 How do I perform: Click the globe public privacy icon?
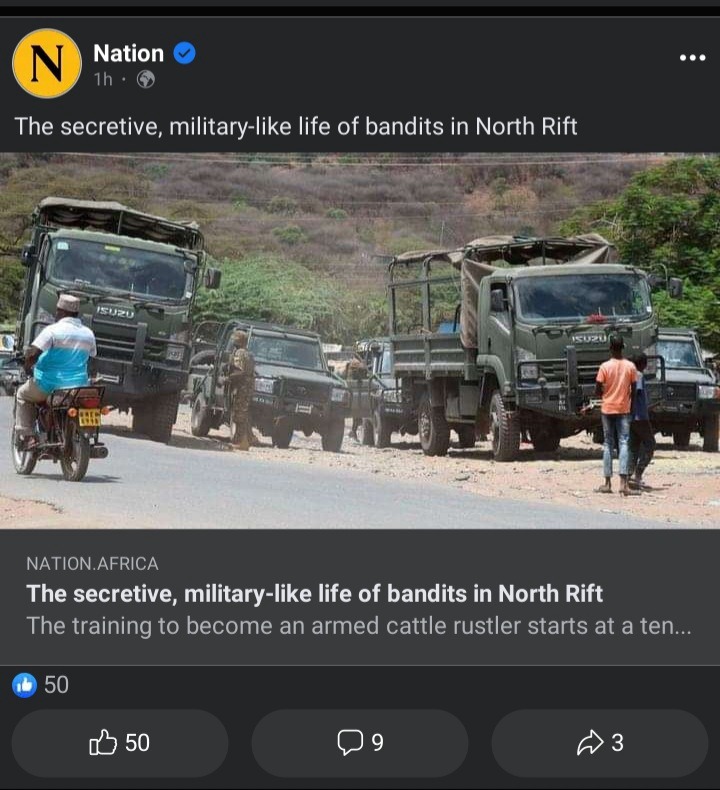[146, 80]
